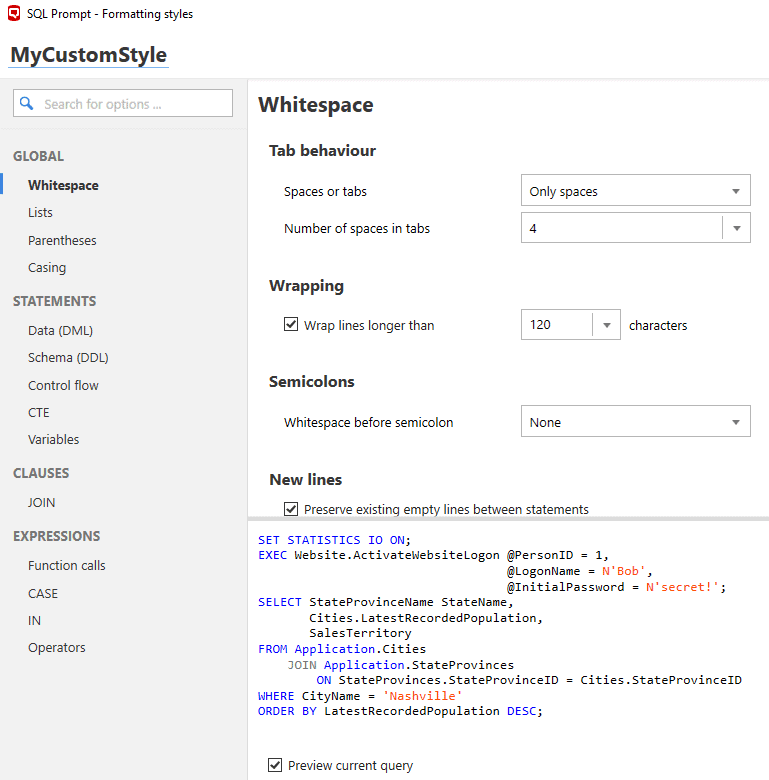Select the IN expressions page

[34, 620]
